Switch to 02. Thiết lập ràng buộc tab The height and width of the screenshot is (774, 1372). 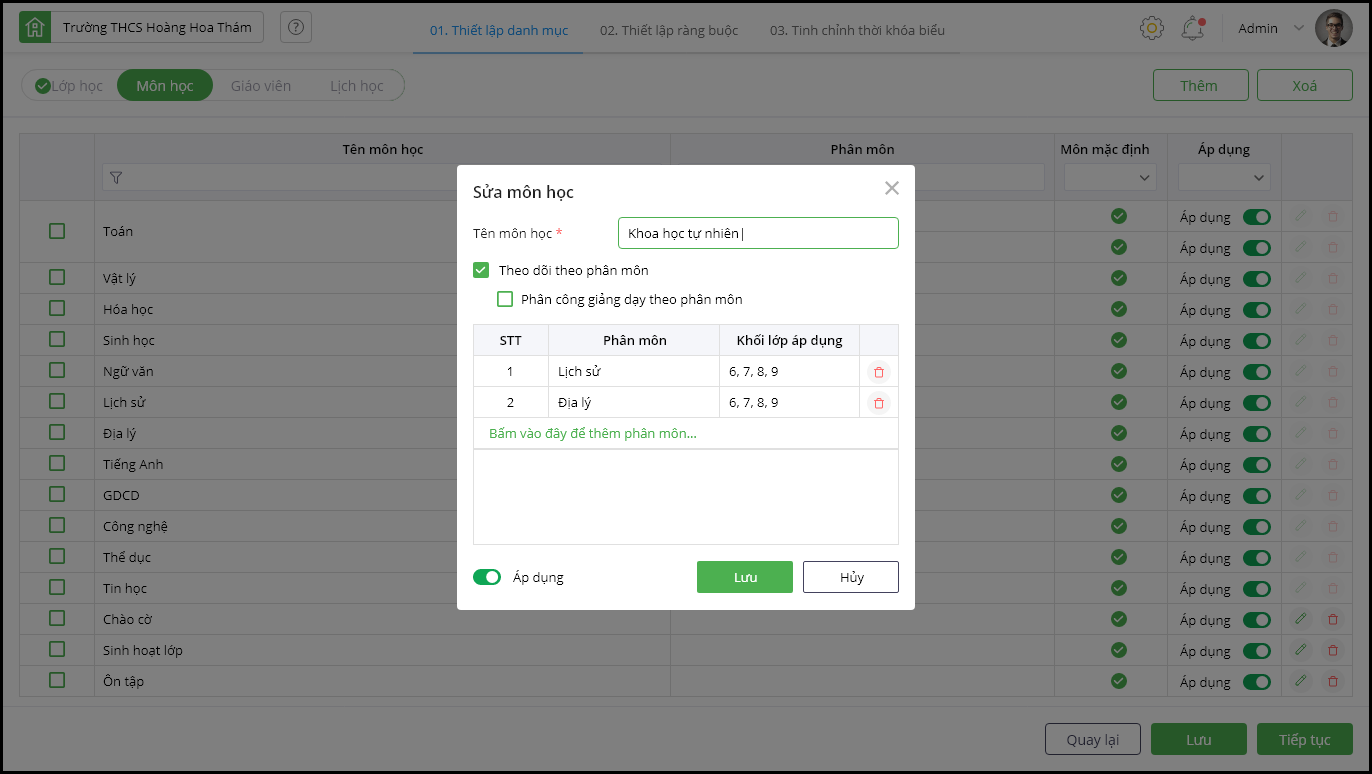[669, 30]
